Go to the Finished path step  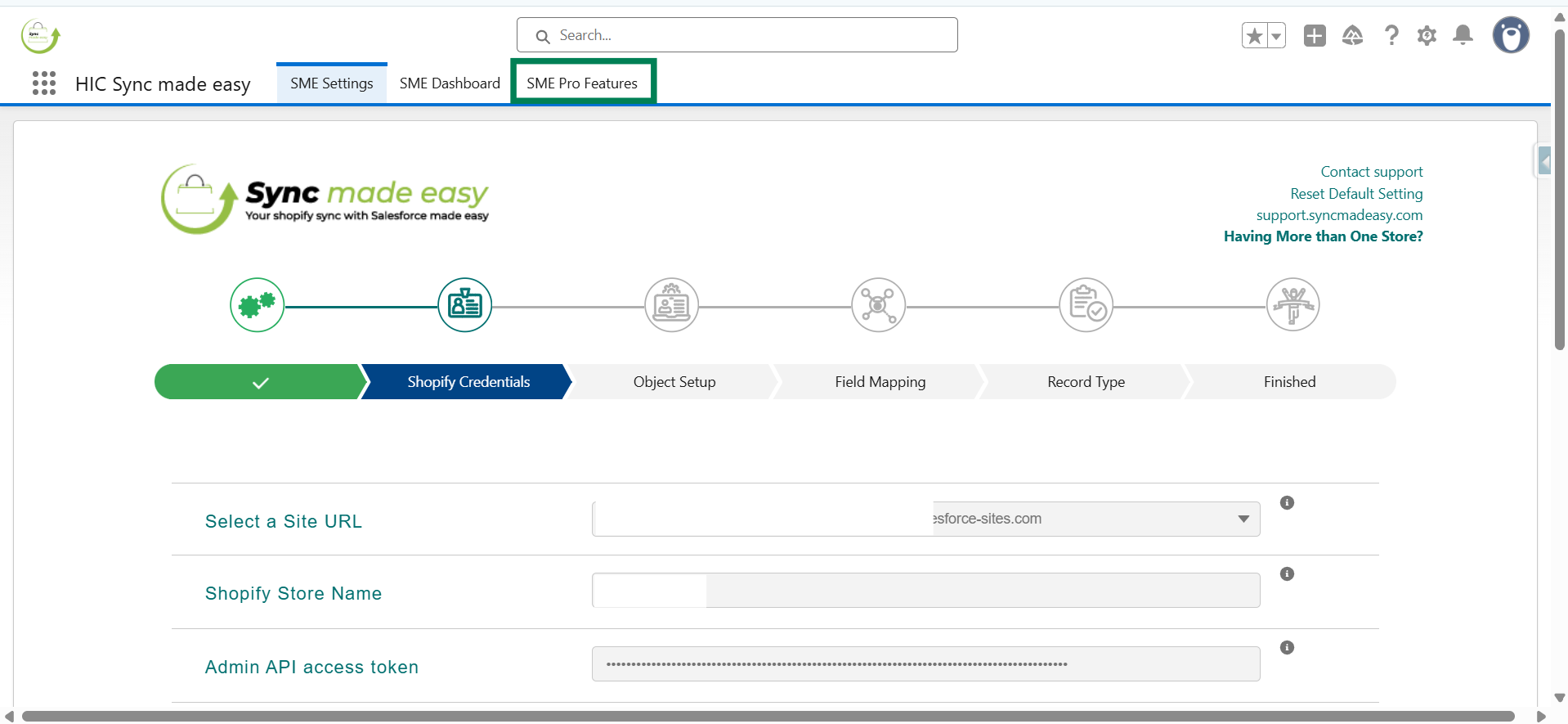pos(1290,382)
